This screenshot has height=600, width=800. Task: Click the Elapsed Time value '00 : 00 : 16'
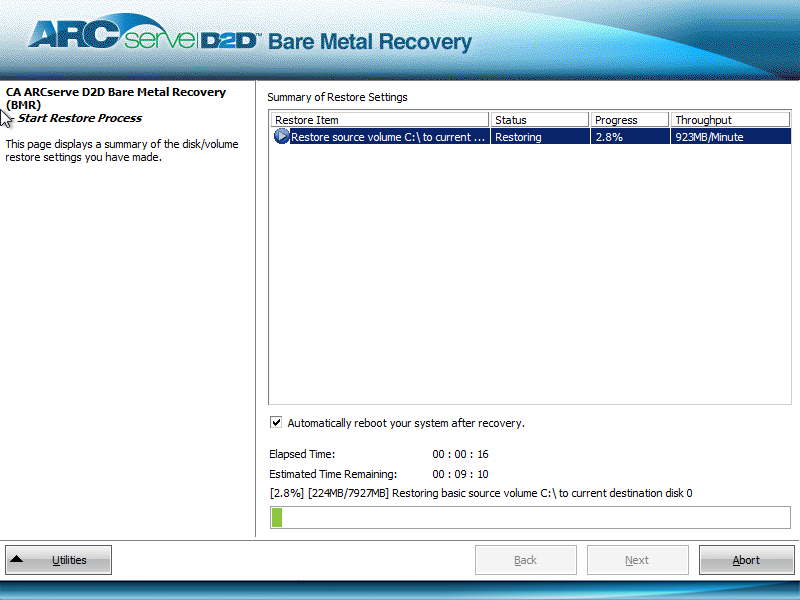460,454
